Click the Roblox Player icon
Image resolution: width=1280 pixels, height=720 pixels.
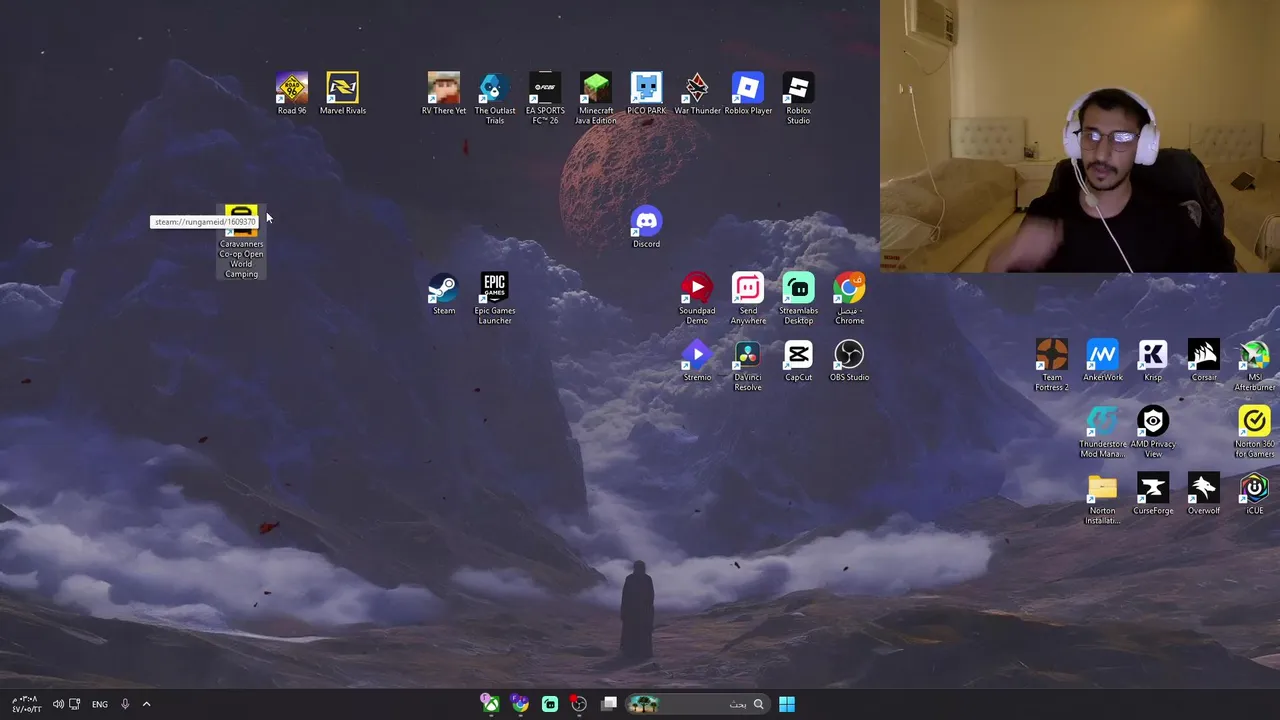(748, 93)
